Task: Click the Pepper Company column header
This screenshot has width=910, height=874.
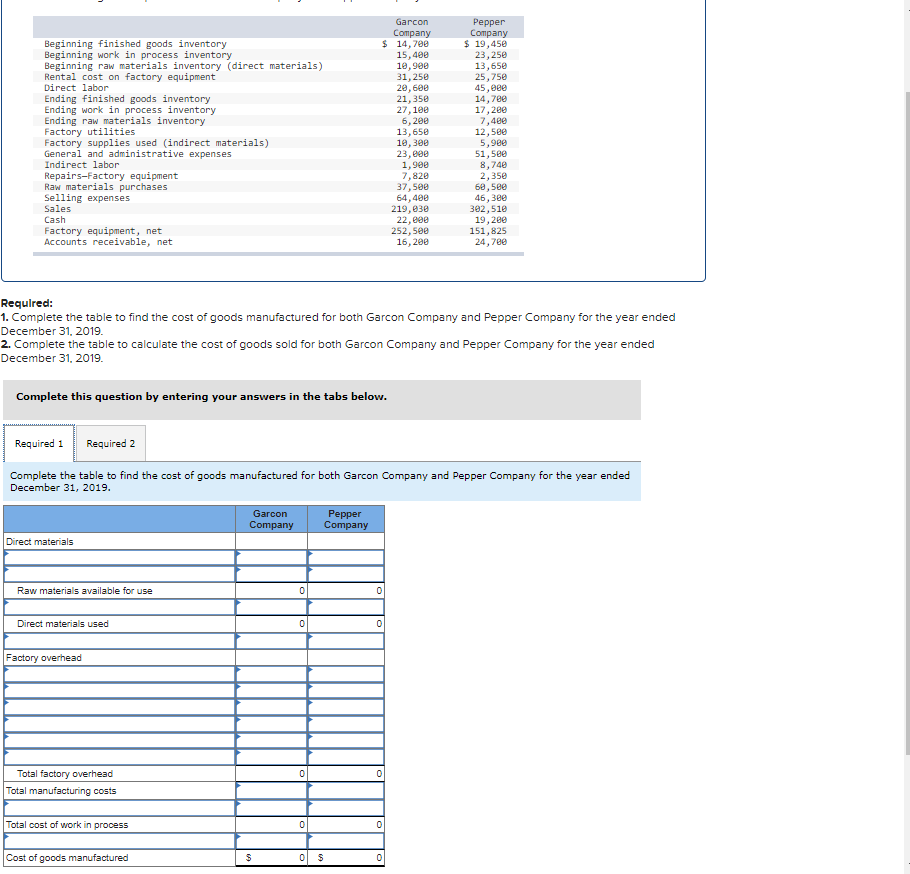Action: coord(345,518)
